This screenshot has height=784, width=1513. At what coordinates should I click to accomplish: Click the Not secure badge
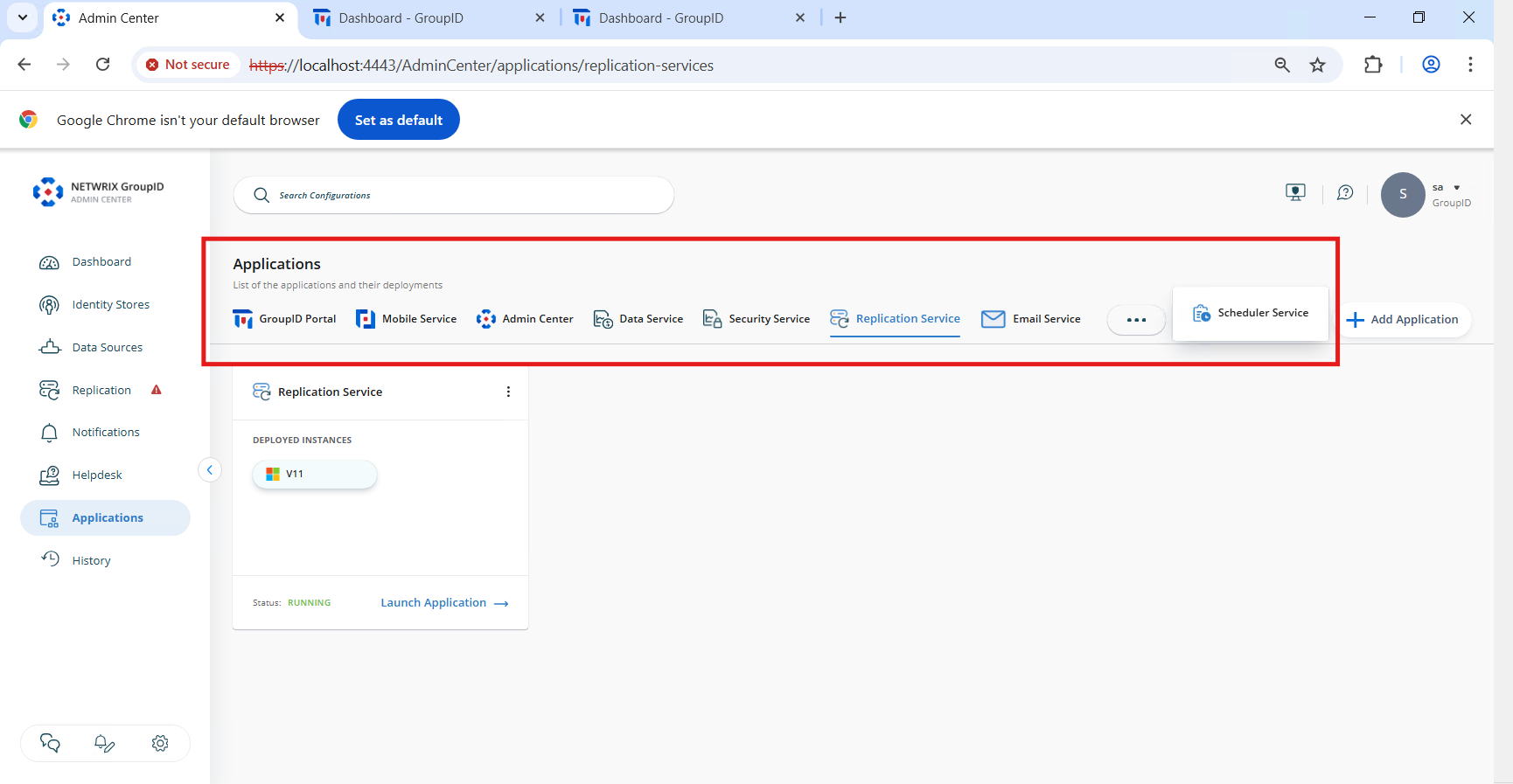[x=188, y=65]
